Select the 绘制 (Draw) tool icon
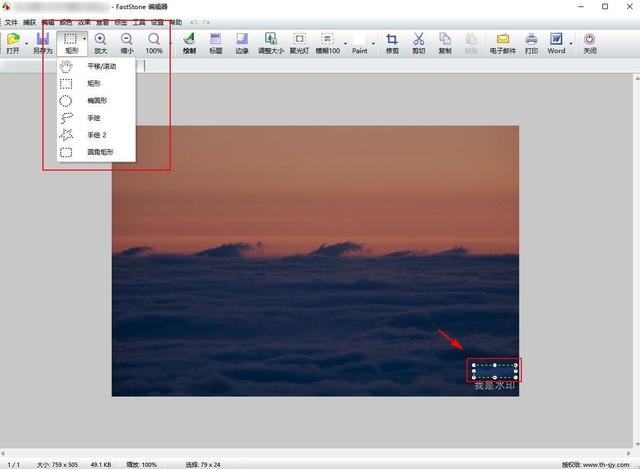The width and height of the screenshot is (640, 469). 189,39
